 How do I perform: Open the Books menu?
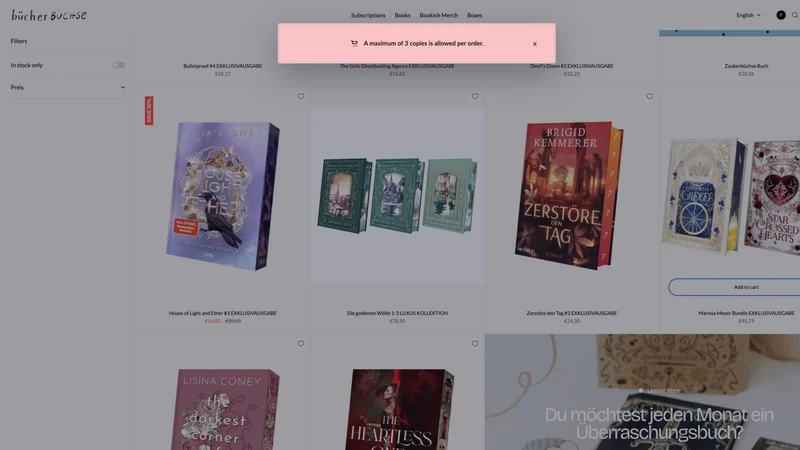(x=402, y=15)
